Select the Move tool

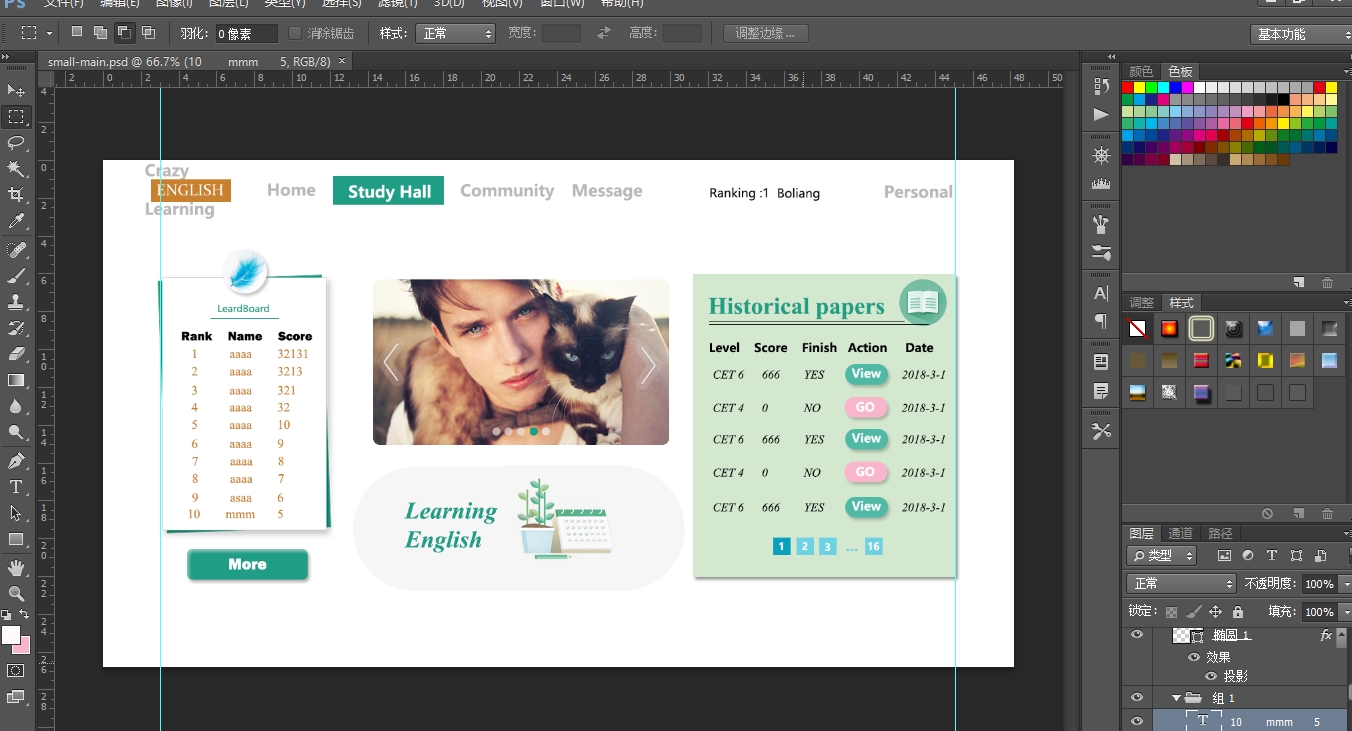pyautogui.click(x=16, y=91)
